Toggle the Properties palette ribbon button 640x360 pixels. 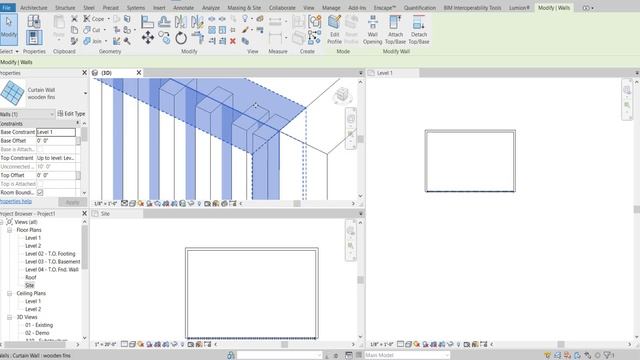[34, 38]
